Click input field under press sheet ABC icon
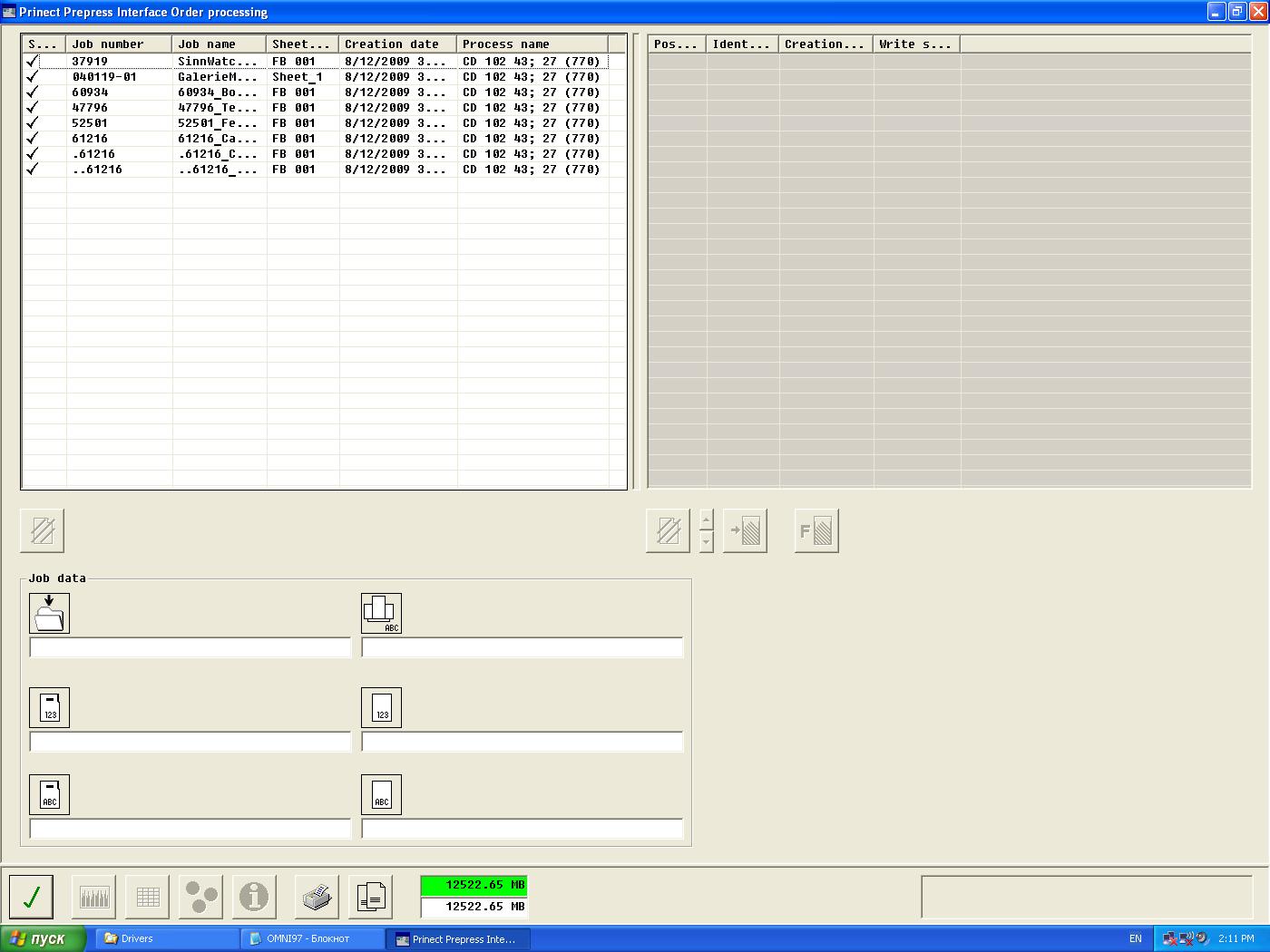The width and height of the screenshot is (1270, 952). click(x=523, y=647)
